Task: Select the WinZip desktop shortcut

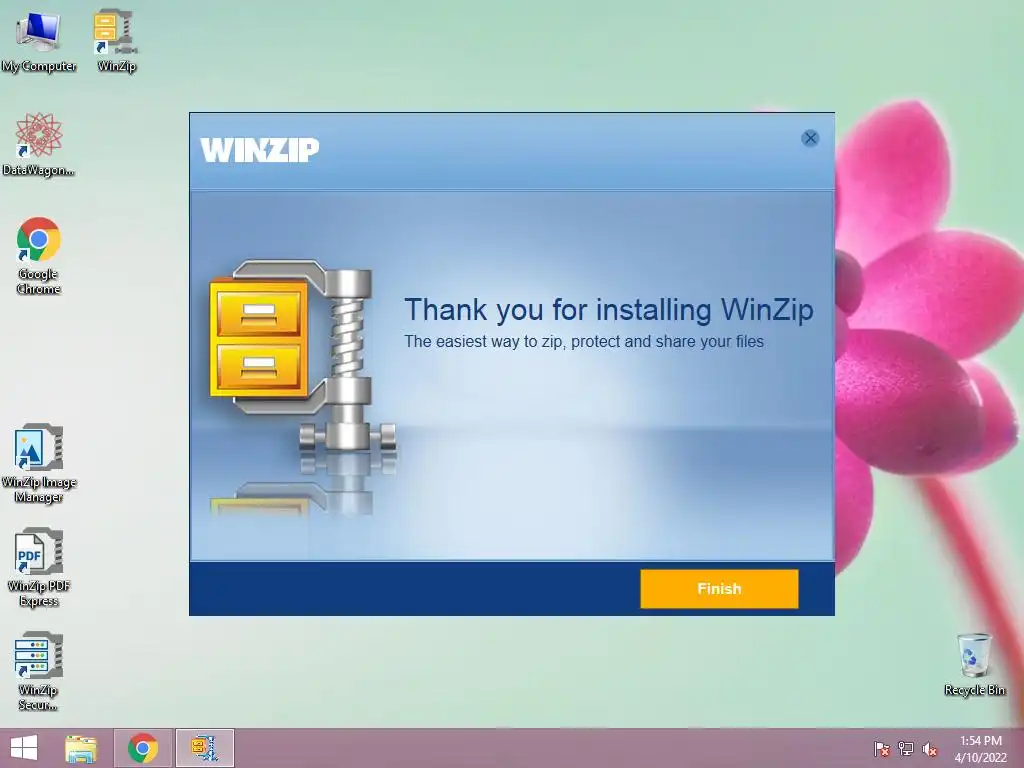Action: [116, 41]
